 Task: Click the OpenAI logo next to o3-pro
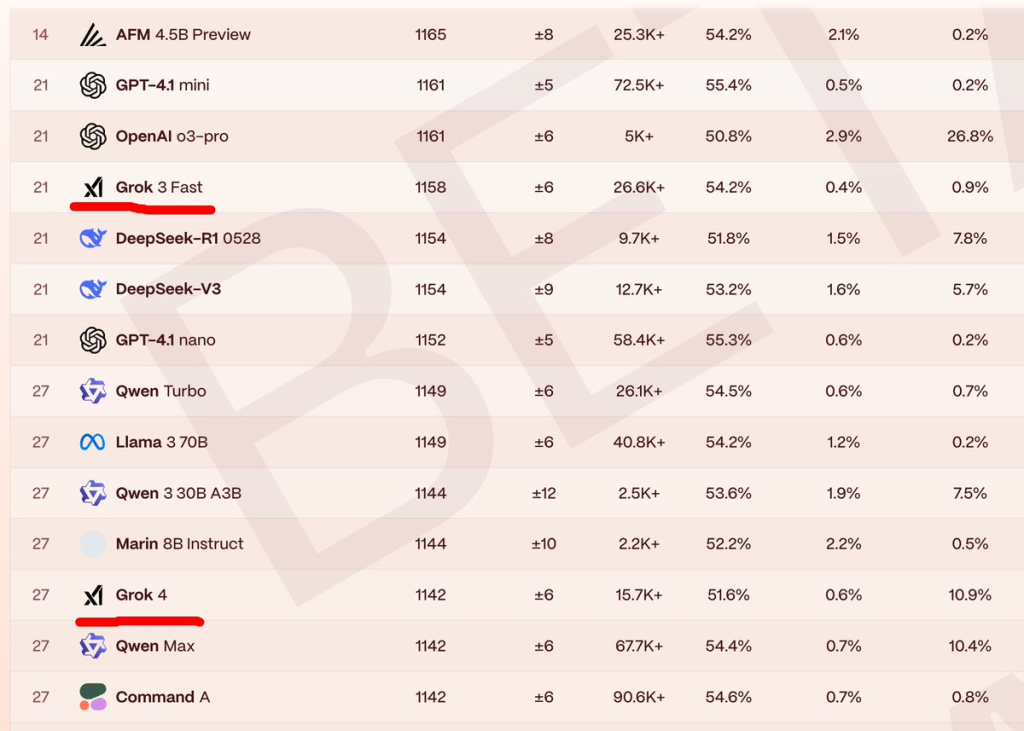[x=93, y=137]
